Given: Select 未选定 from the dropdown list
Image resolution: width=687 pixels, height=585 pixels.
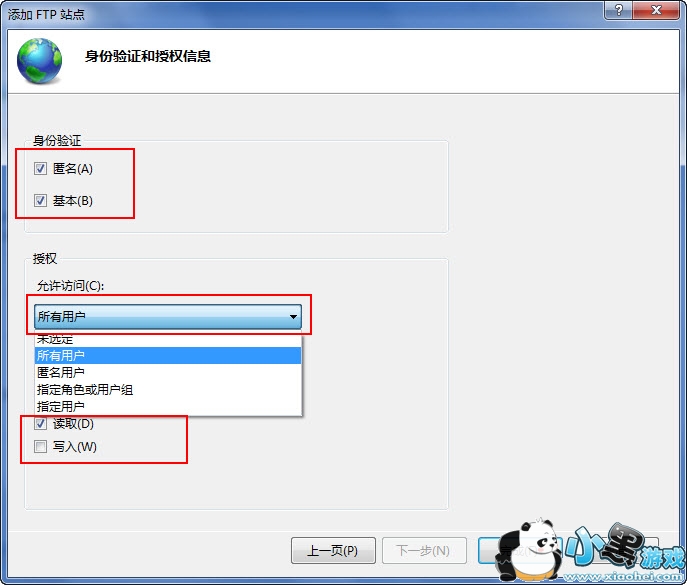Looking at the screenshot, I should click(x=168, y=340).
